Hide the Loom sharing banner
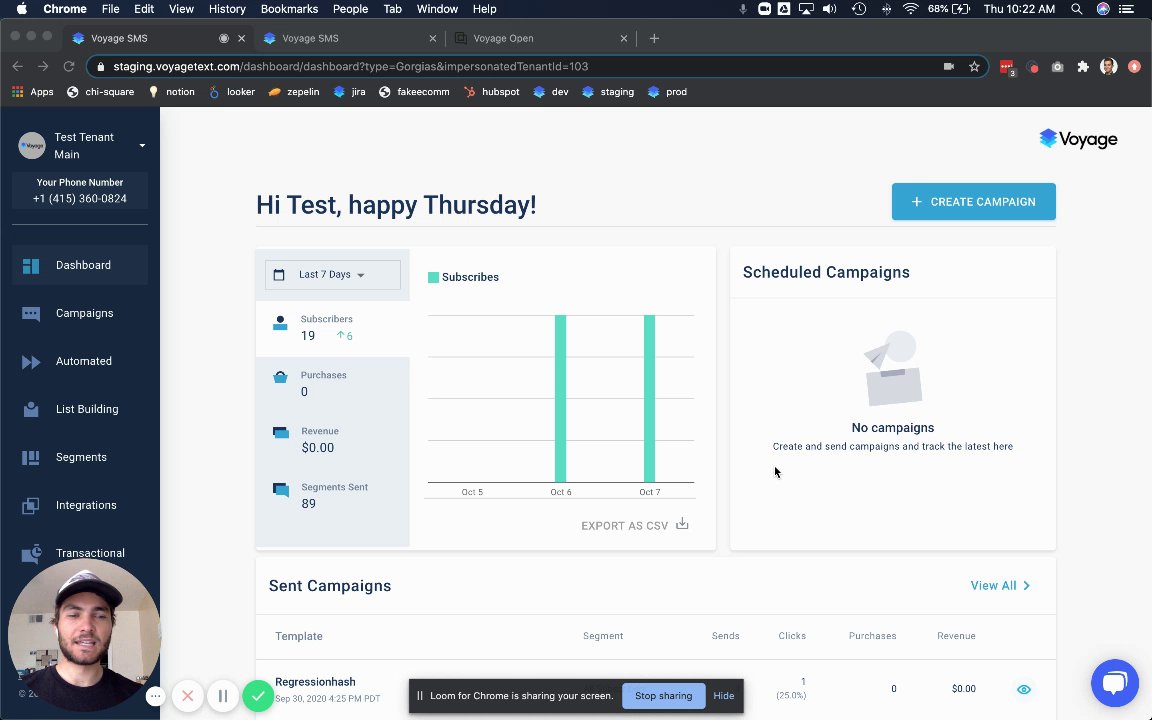This screenshot has height=720, width=1152. (x=724, y=696)
